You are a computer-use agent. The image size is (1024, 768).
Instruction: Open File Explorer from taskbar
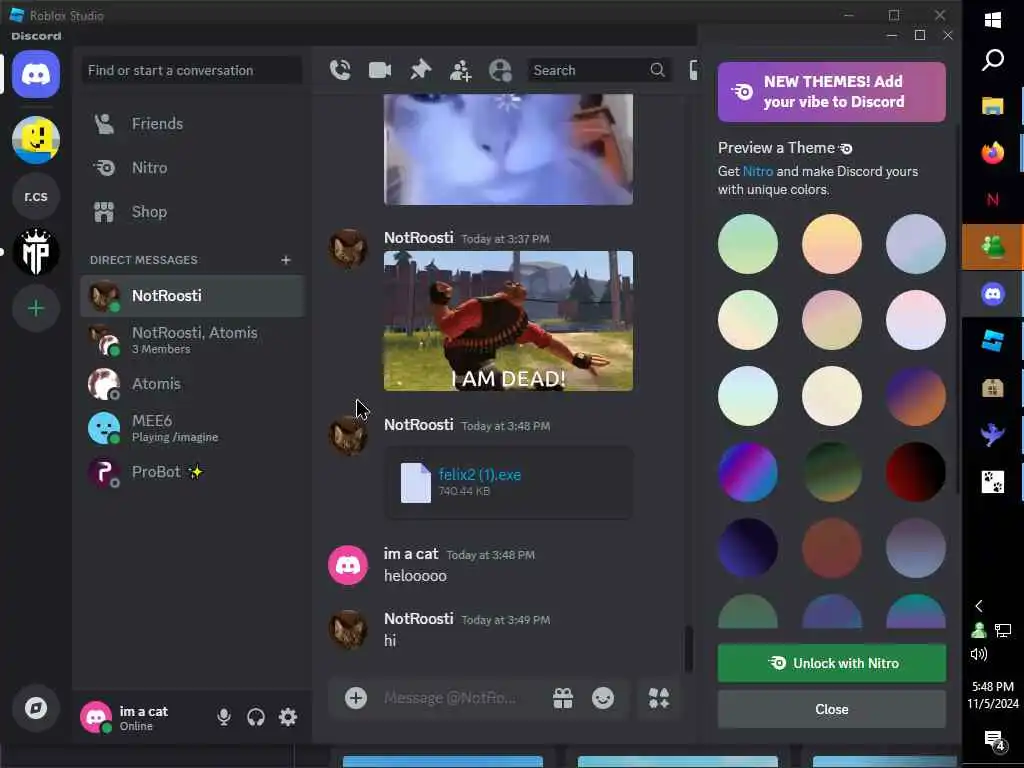(x=993, y=106)
